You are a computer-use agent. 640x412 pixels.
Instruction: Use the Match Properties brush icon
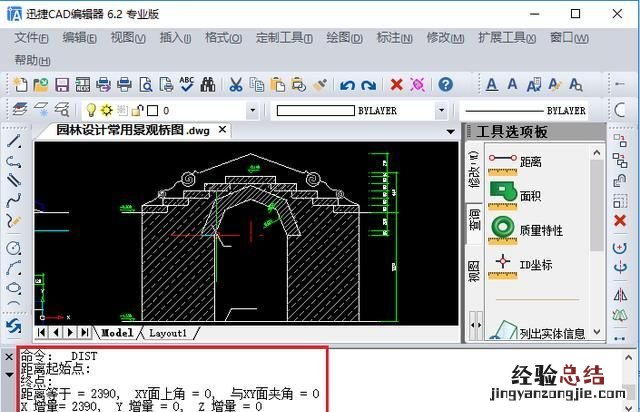click(320, 85)
